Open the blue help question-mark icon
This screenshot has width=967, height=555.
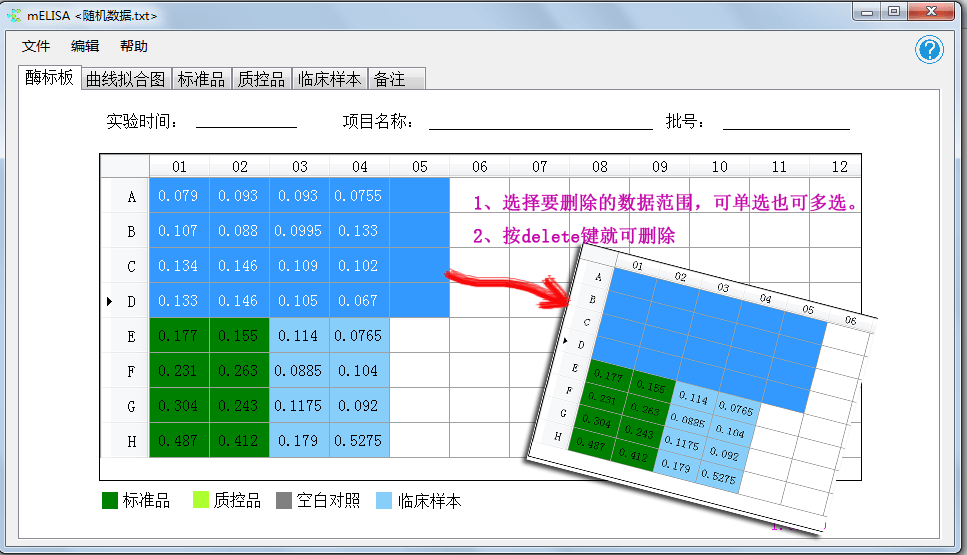929,50
